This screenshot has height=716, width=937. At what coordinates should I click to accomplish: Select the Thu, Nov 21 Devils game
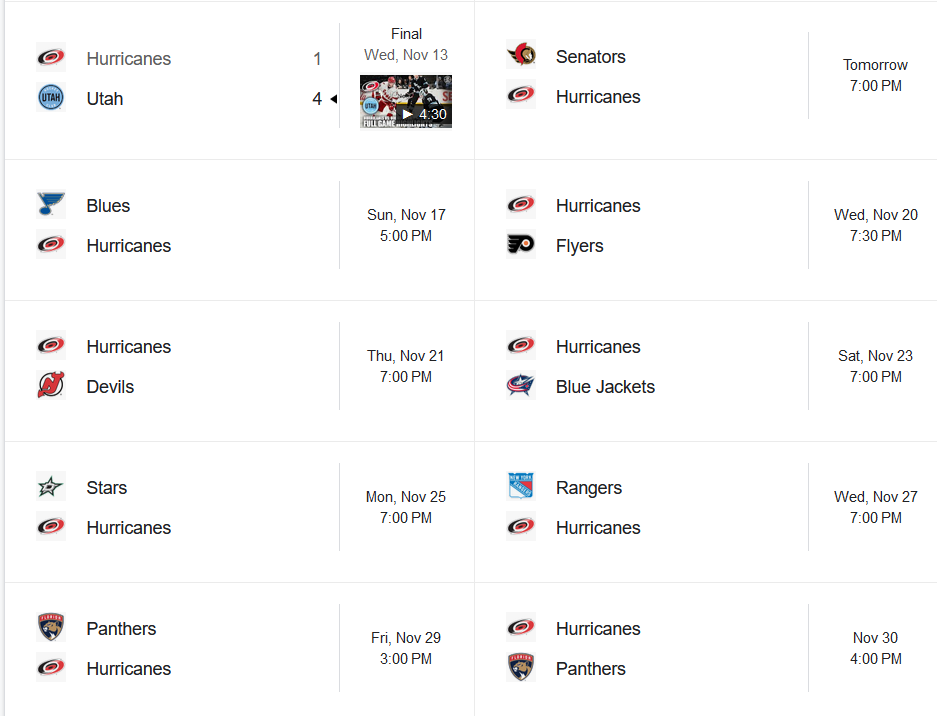tap(406, 366)
